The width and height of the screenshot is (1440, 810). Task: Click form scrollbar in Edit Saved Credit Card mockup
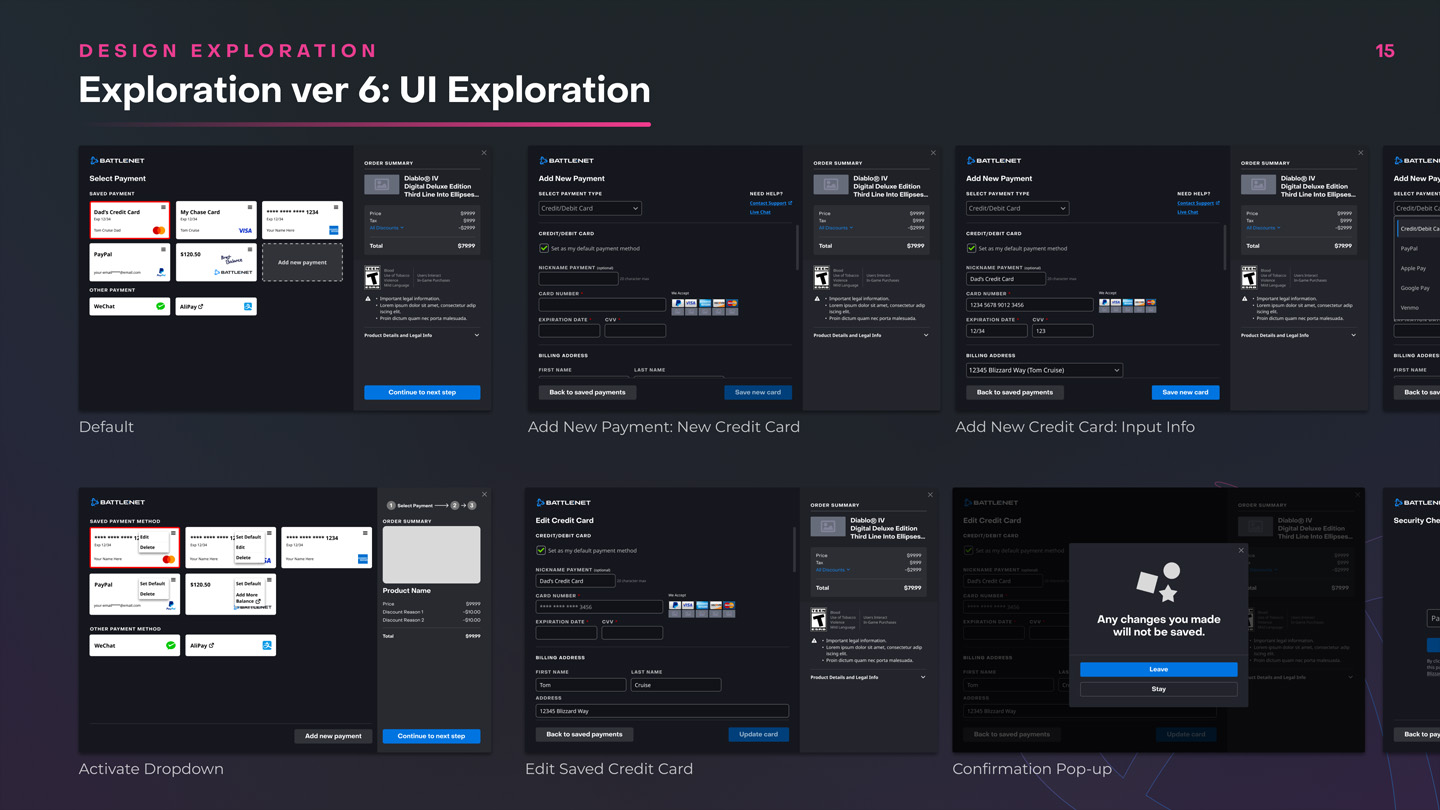794,549
